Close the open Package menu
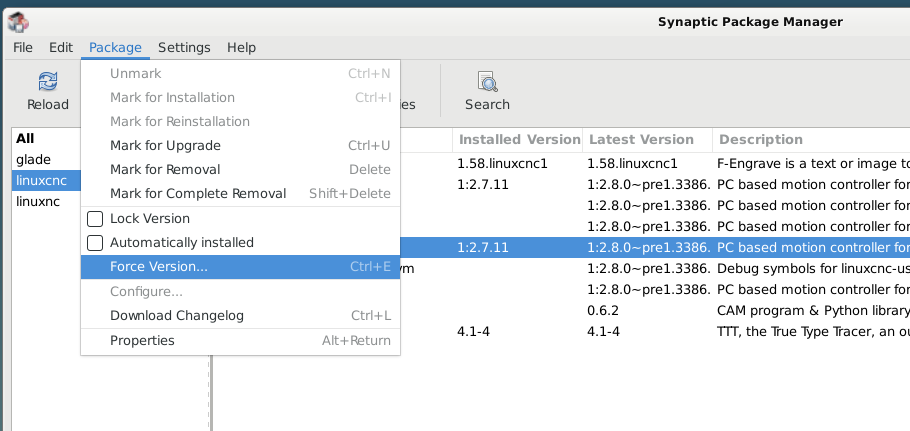The image size is (910, 431). tap(115, 48)
